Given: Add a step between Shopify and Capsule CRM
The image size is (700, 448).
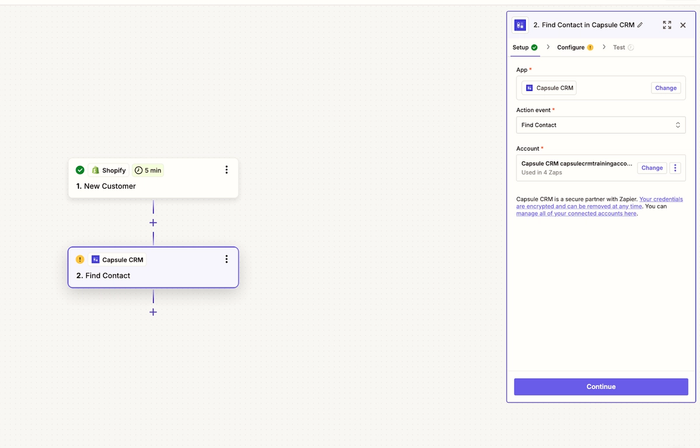Looking at the screenshot, I should click(x=153, y=223).
